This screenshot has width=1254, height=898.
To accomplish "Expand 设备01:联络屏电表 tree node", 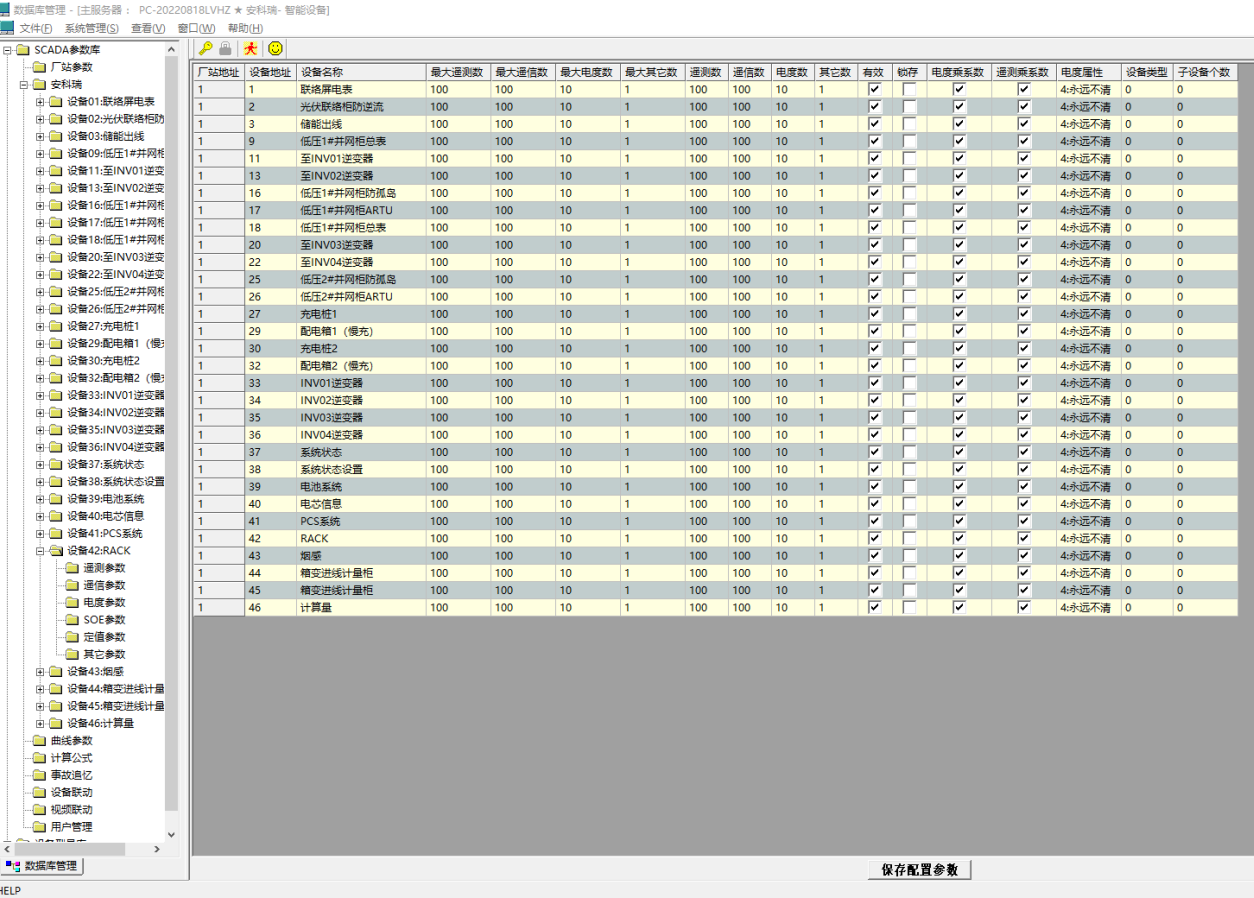I will click(x=40, y=102).
